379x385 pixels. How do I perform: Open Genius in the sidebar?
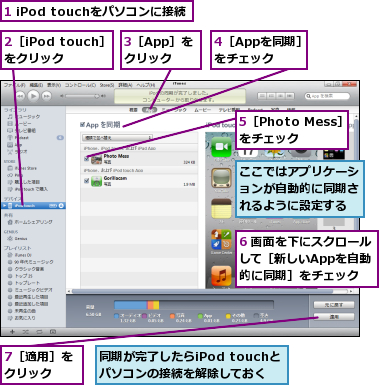pos(18,239)
